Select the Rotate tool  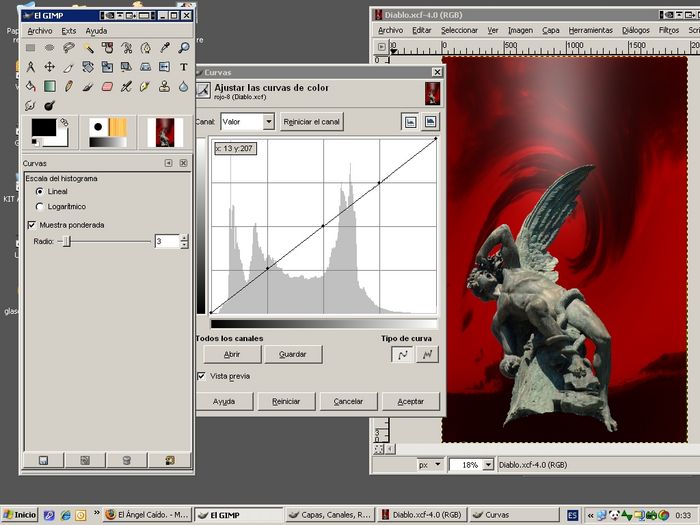tap(88, 67)
